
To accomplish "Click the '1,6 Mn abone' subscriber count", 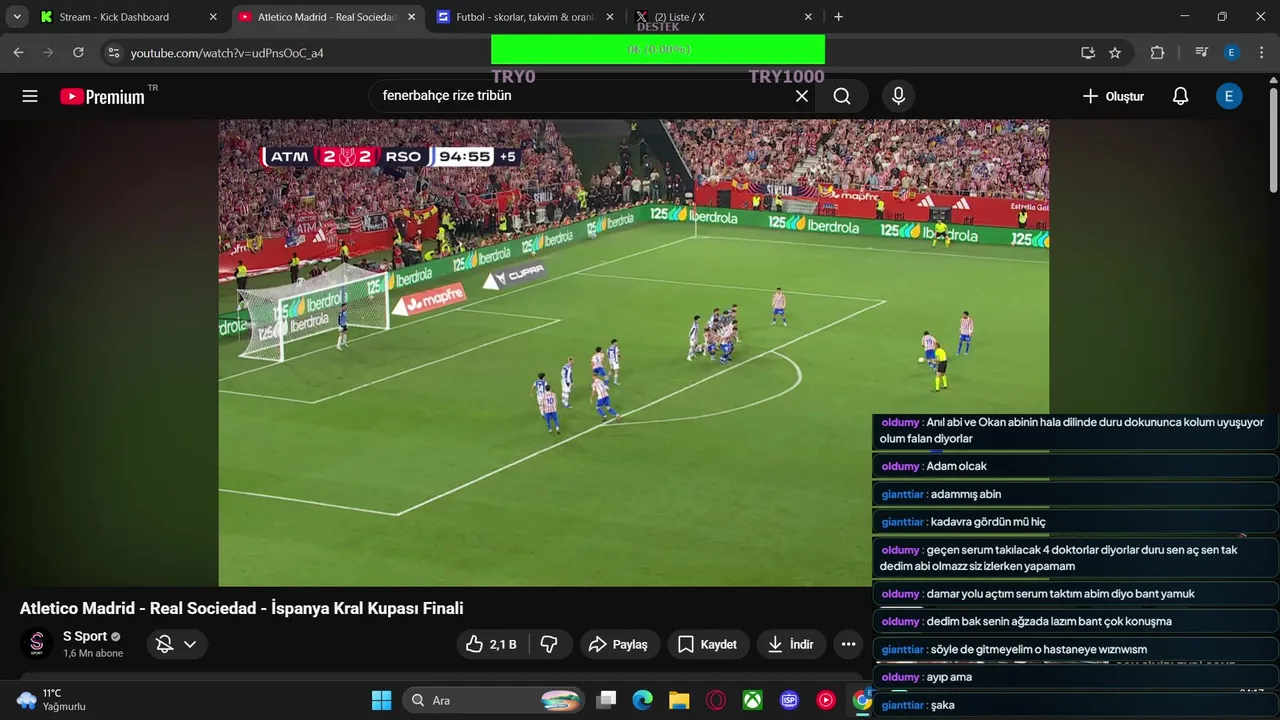I will coord(93,653).
